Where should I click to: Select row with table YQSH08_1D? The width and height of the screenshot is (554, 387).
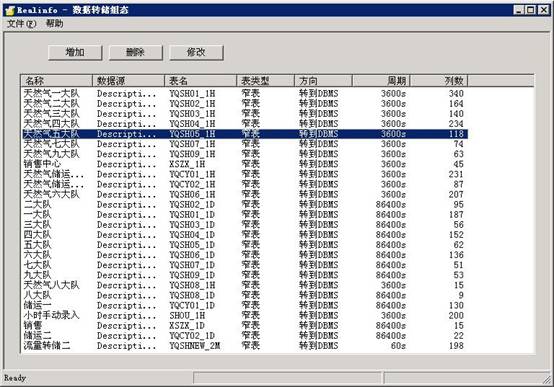(x=245, y=295)
